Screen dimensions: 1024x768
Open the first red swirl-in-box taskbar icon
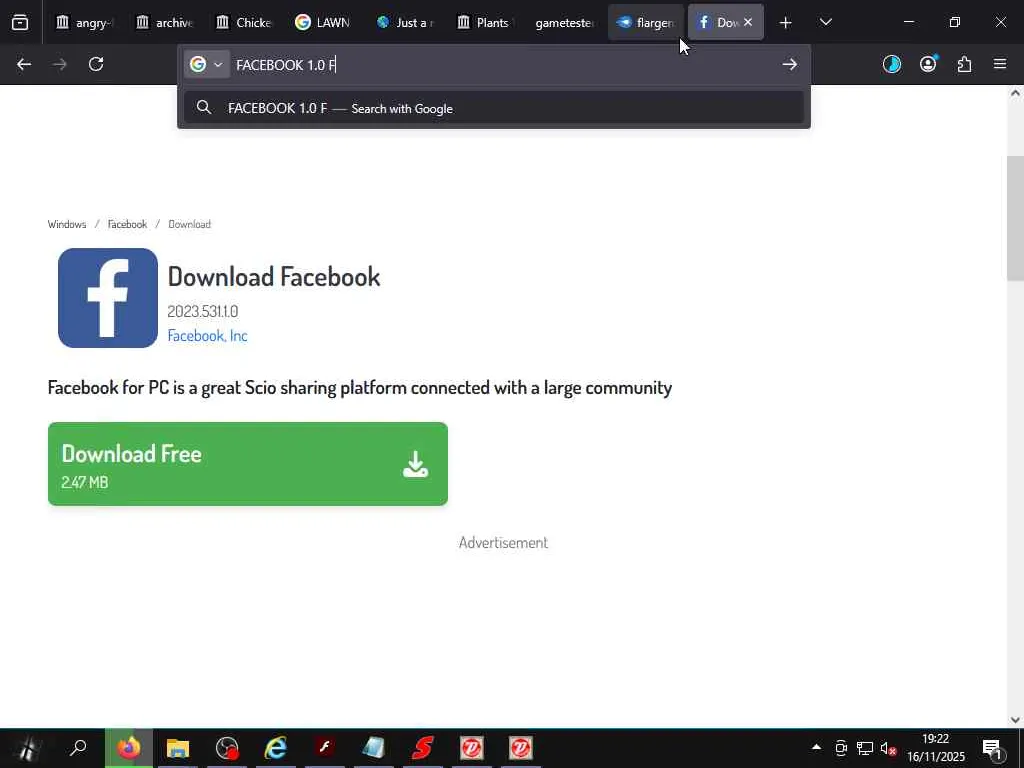(472, 748)
